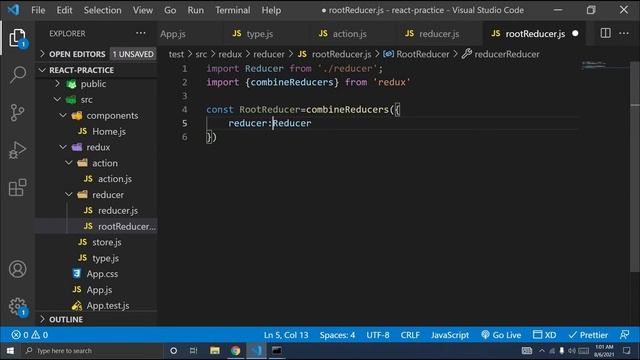Change file encoding UTF-8

[378, 335]
